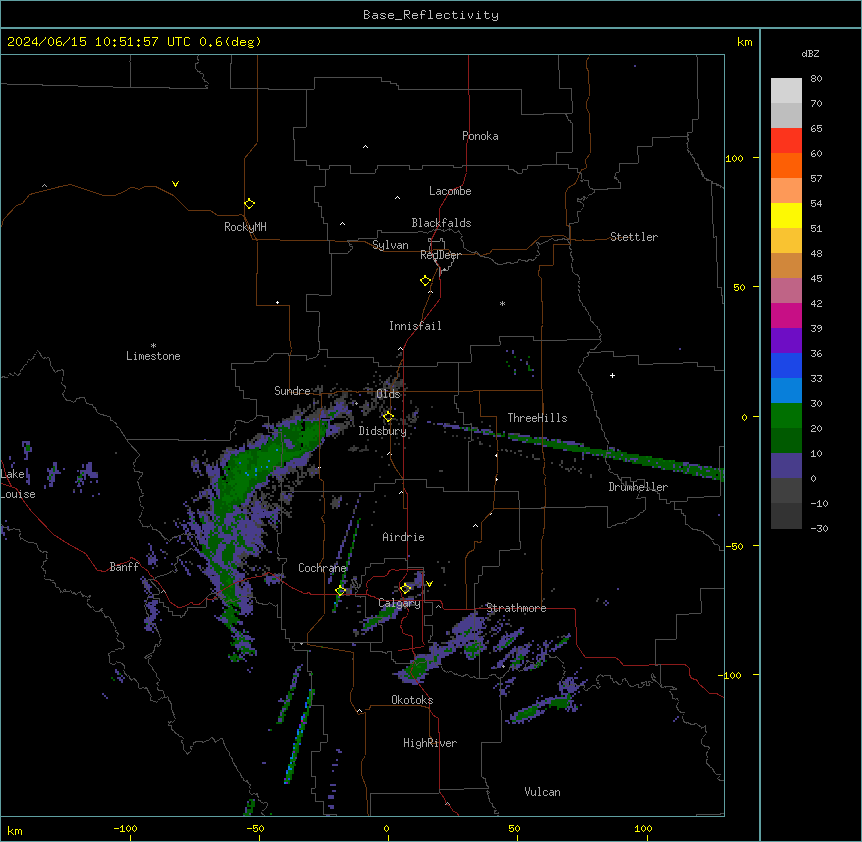Click the Sundre label

(292, 391)
